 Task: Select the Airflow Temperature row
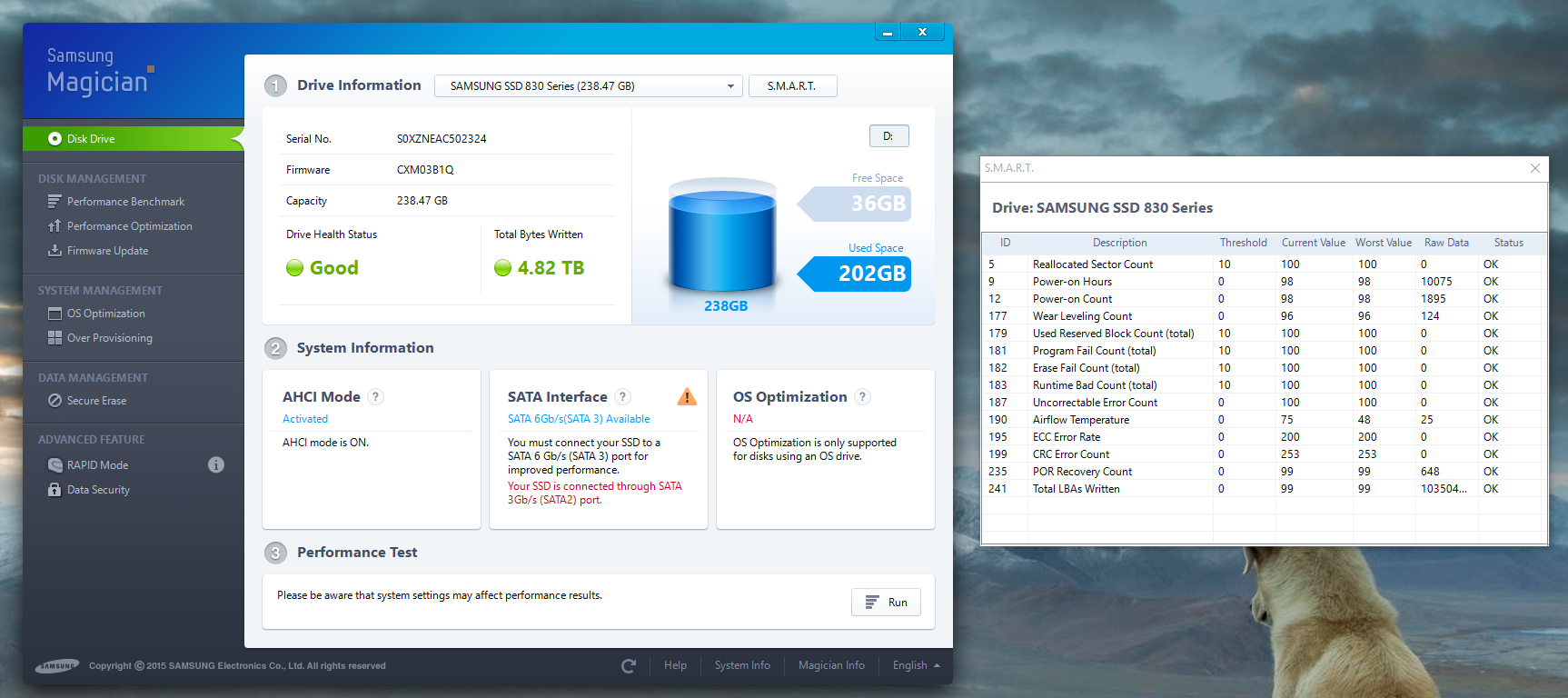point(1264,420)
